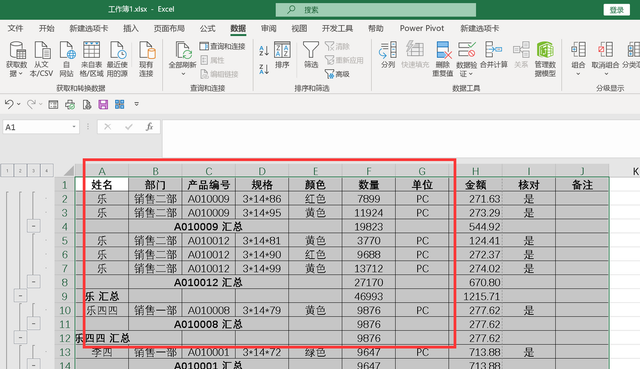Save the workbook using the purple disk icon
640x369 pixels.
tap(103, 104)
